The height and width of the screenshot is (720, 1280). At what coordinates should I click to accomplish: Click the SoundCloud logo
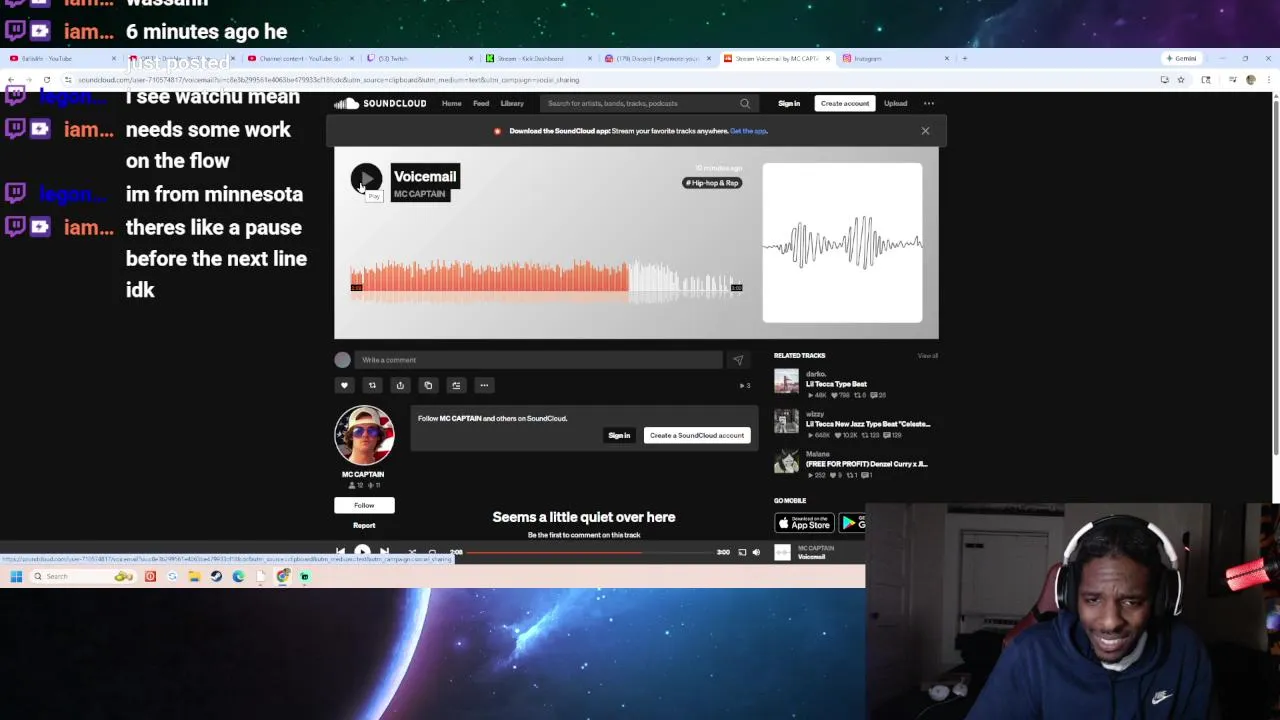[x=380, y=103]
